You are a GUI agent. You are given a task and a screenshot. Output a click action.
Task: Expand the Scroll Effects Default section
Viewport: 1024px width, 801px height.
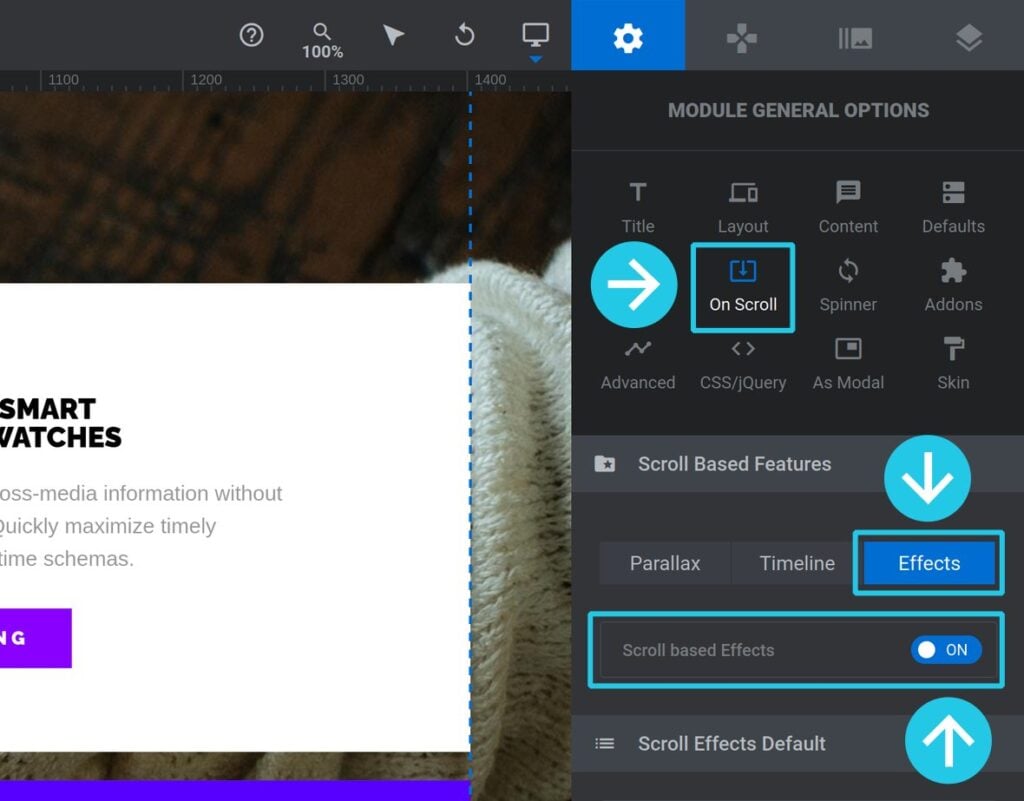click(731, 744)
